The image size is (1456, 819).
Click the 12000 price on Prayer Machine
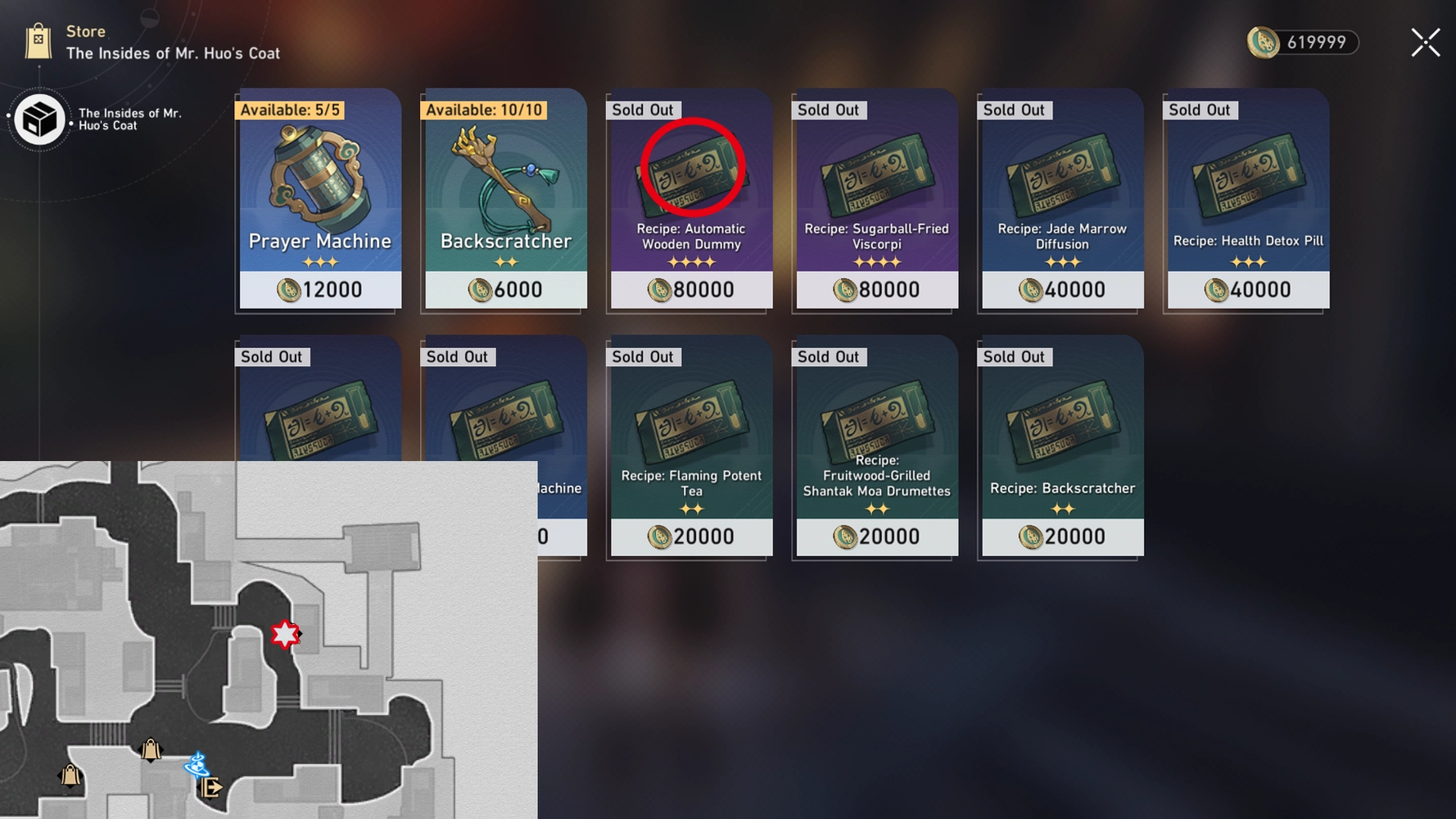point(319,290)
